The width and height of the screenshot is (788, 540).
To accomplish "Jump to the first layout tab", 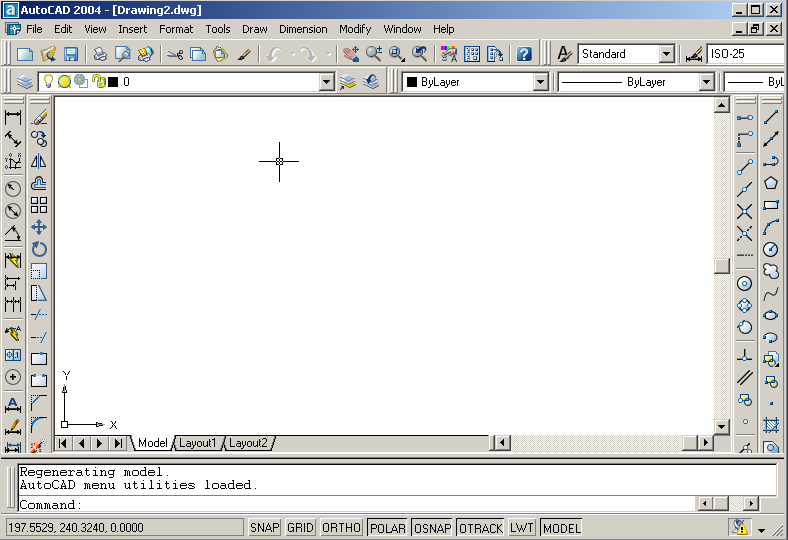I will point(63,443).
